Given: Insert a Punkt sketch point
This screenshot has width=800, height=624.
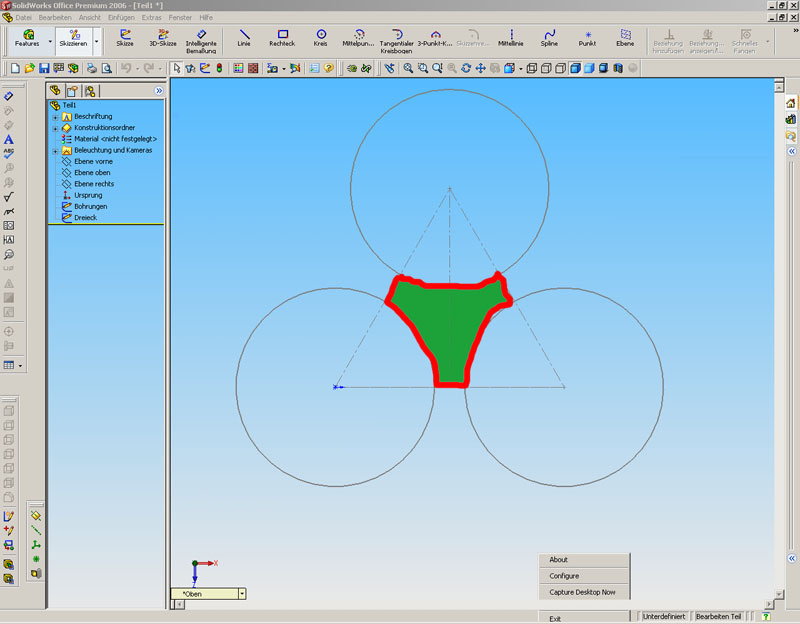Looking at the screenshot, I should tap(587, 38).
